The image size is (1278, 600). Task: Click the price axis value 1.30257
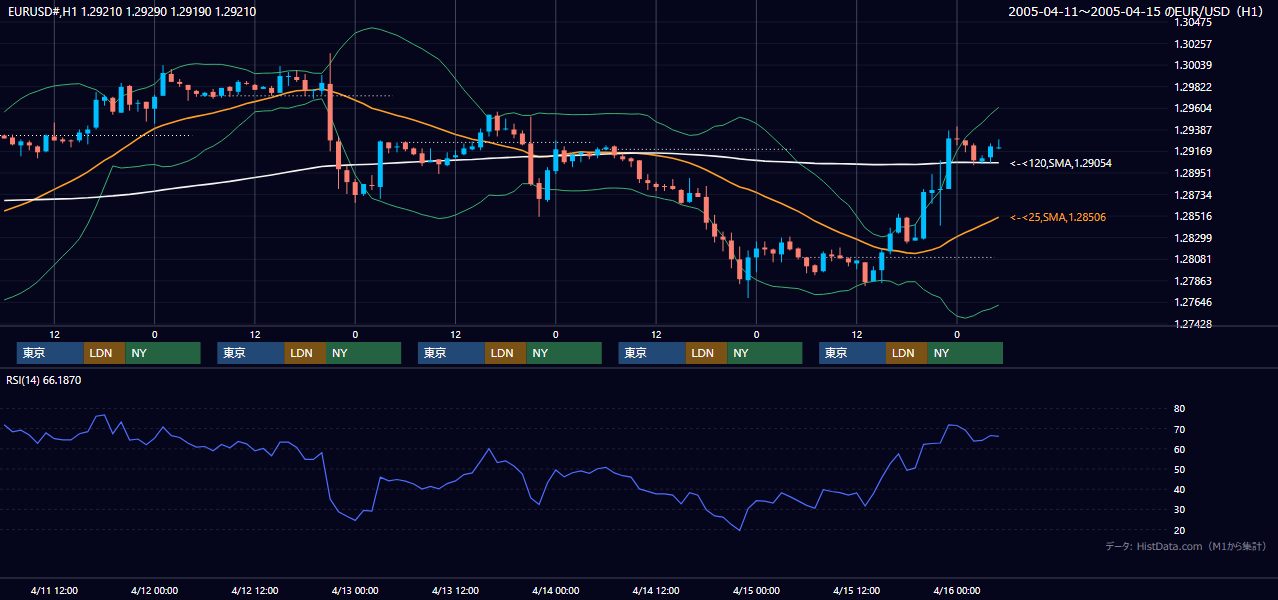[1193, 44]
